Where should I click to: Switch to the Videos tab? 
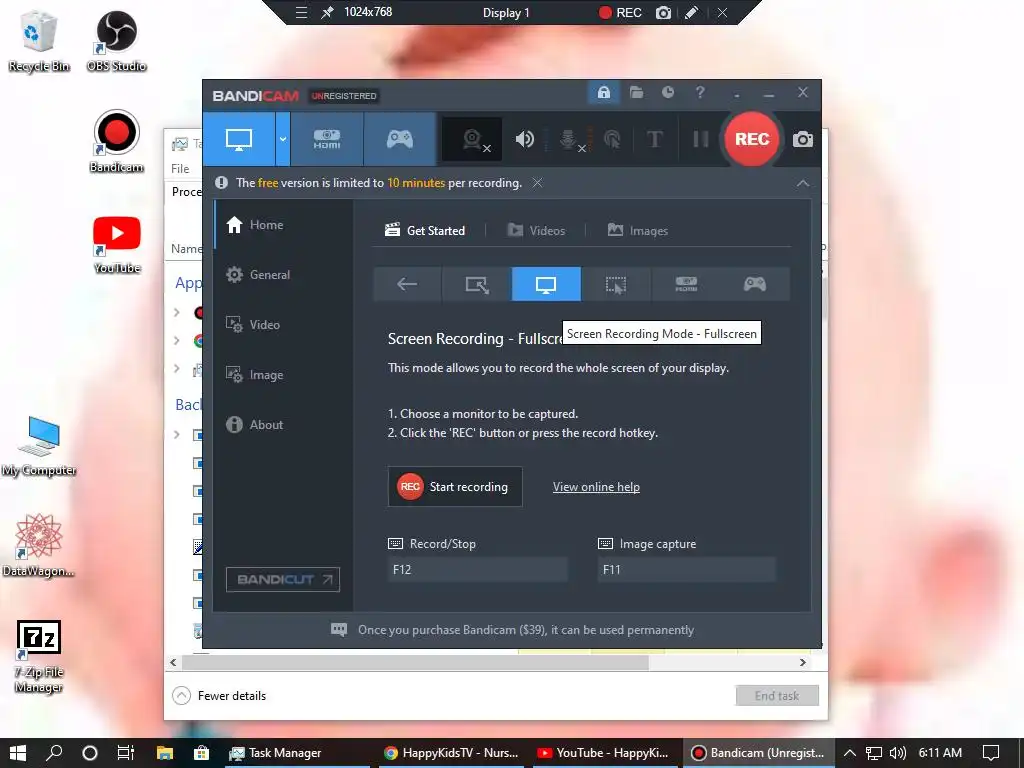tap(536, 231)
